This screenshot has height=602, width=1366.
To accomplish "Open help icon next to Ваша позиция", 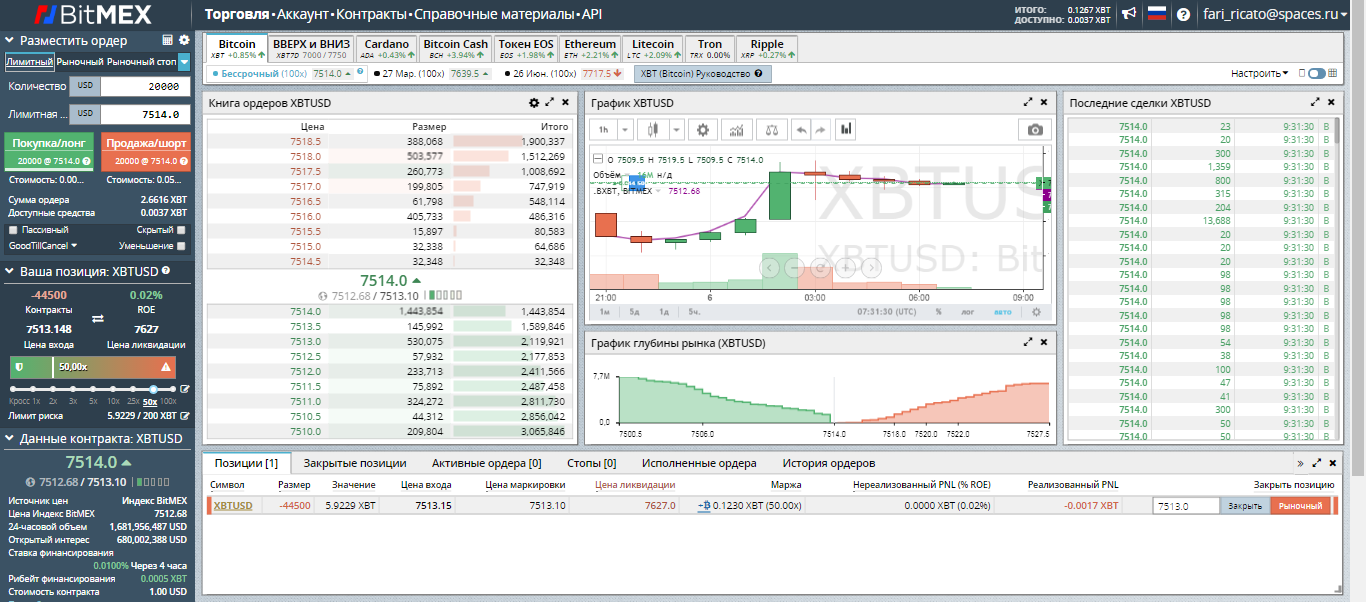I will click(x=166, y=270).
